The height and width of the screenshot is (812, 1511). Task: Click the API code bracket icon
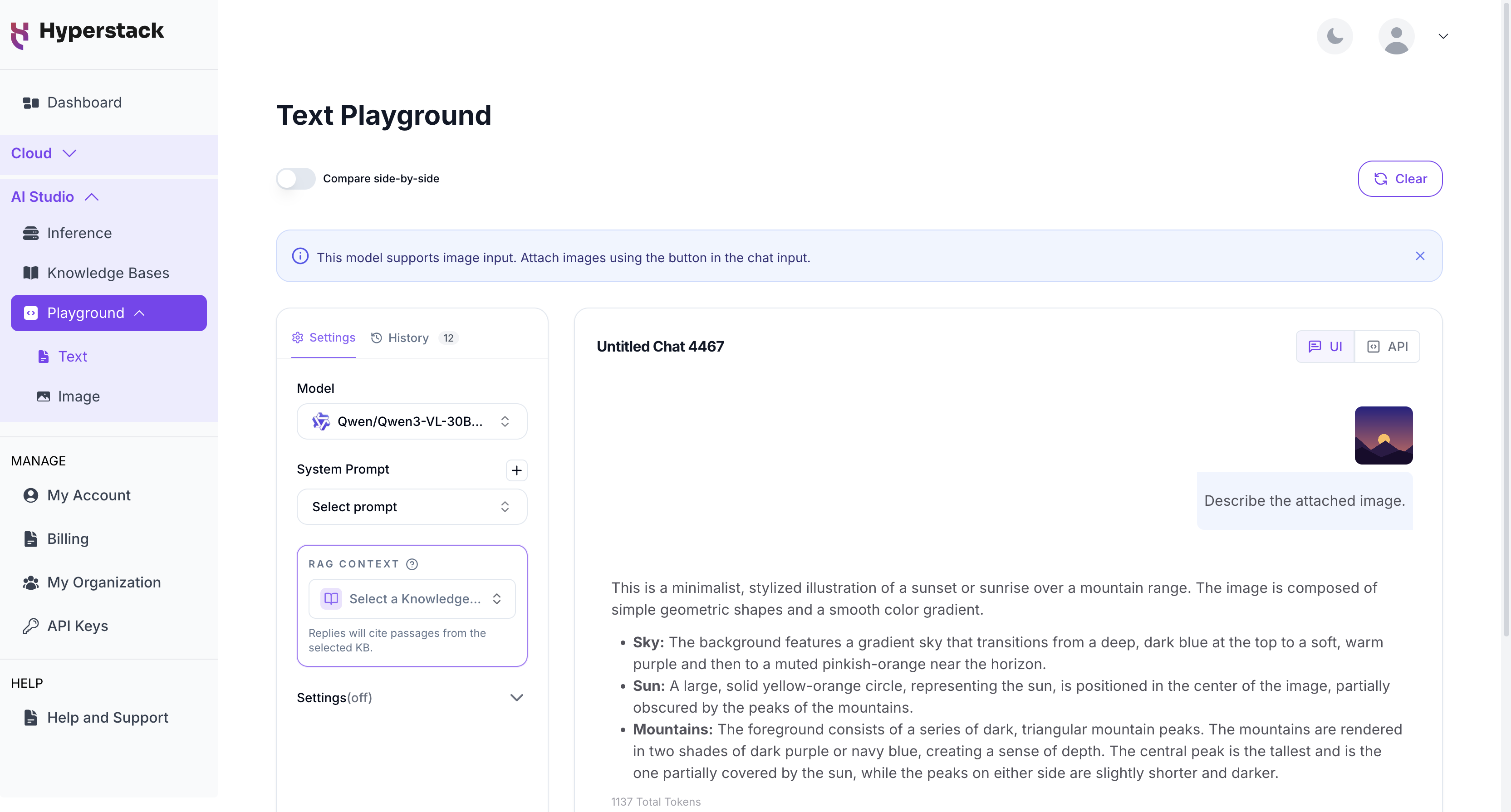point(1373,347)
